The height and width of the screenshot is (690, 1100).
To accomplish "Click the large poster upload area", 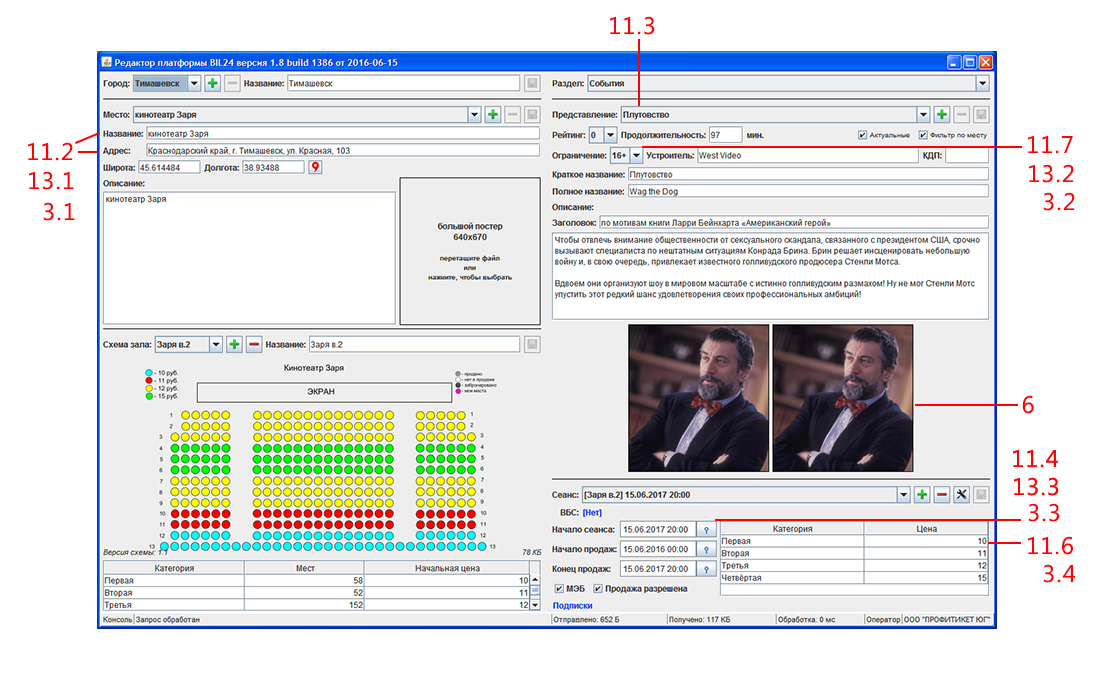I will (470, 251).
